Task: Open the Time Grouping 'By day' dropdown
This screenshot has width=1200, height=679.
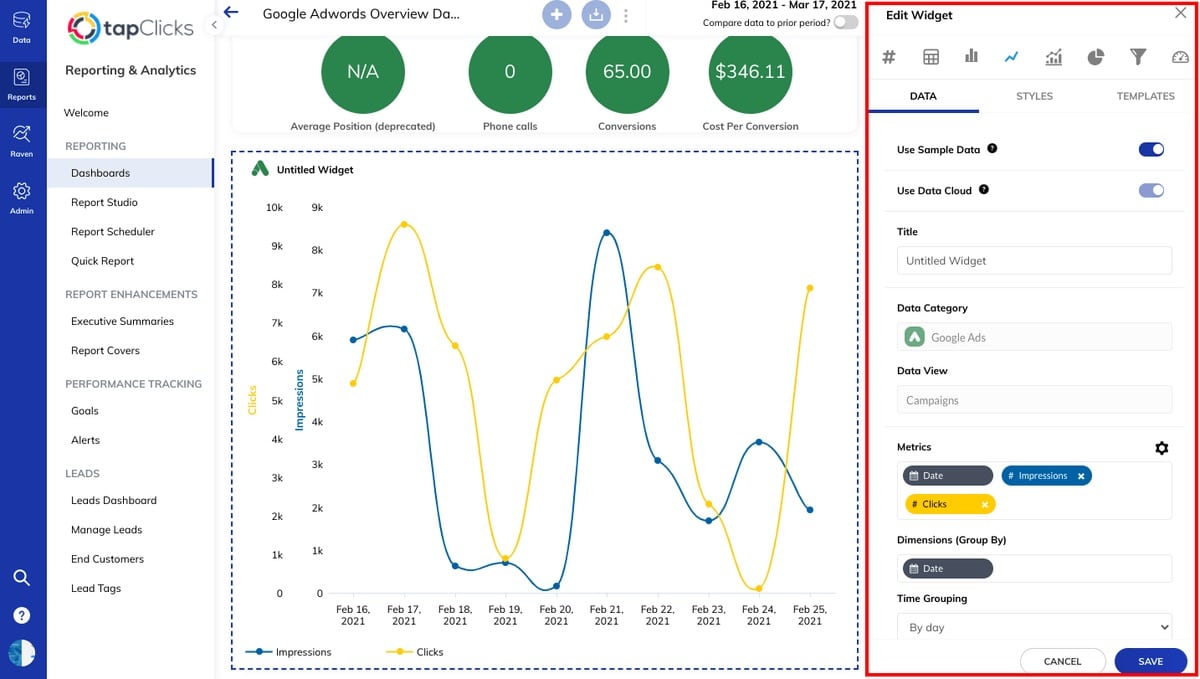Action: tap(1034, 627)
